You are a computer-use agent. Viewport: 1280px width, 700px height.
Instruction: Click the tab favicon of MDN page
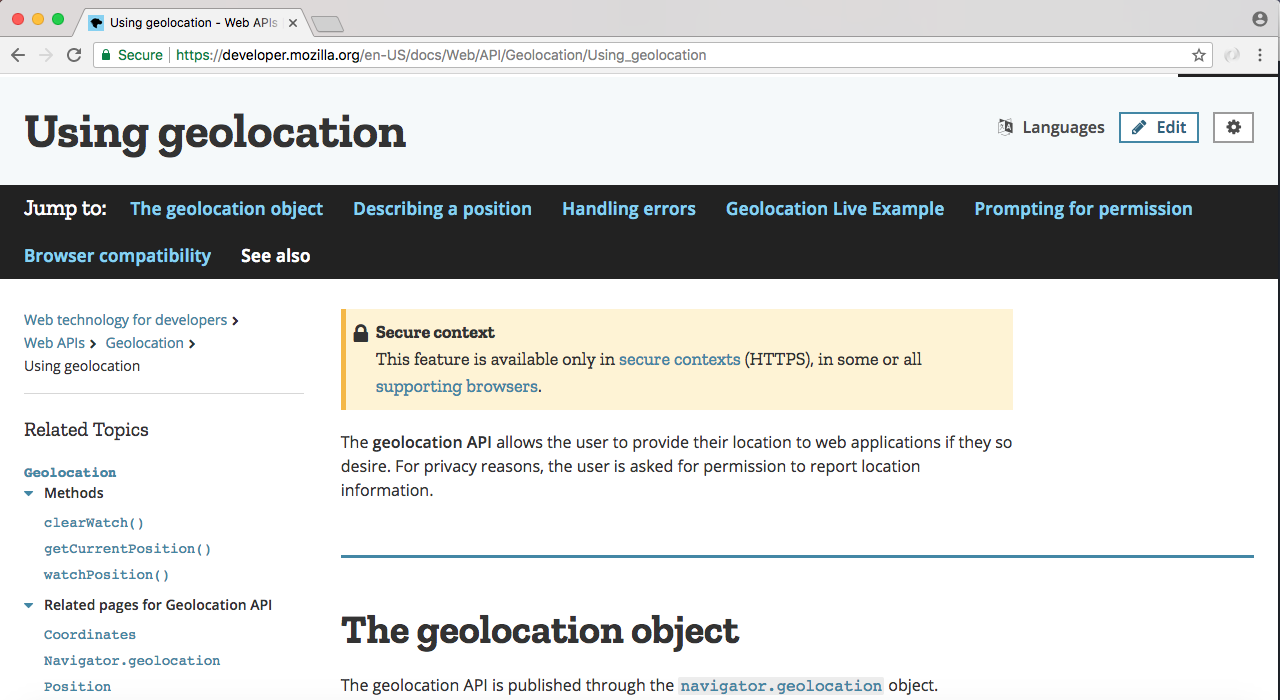click(x=96, y=22)
